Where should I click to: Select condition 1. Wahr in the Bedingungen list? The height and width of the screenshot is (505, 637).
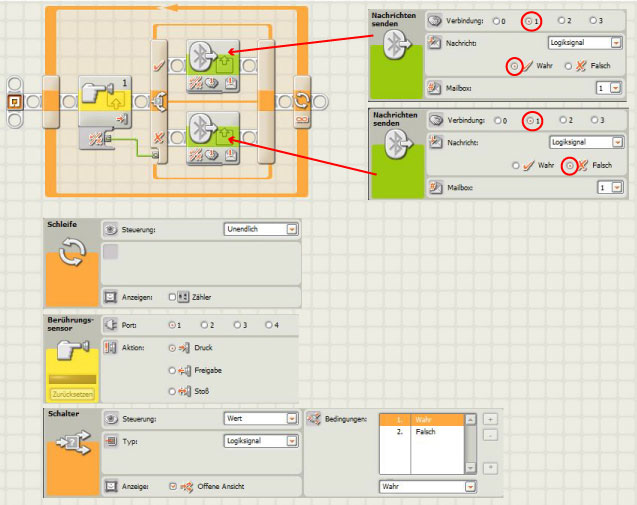tap(423, 420)
